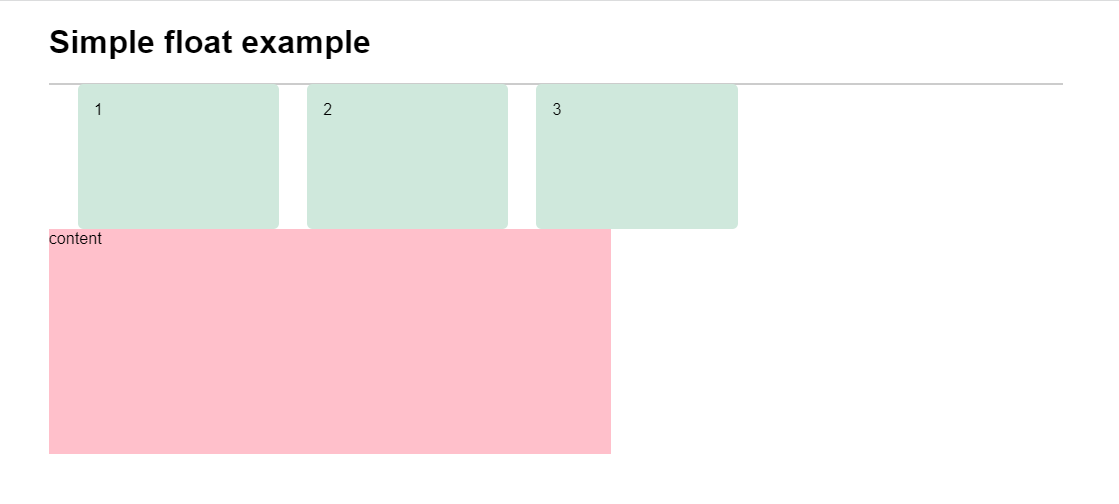Click the horizontal rule below the heading
The width and height of the screenshot is (1119, 504).
(x=555, y=84)
